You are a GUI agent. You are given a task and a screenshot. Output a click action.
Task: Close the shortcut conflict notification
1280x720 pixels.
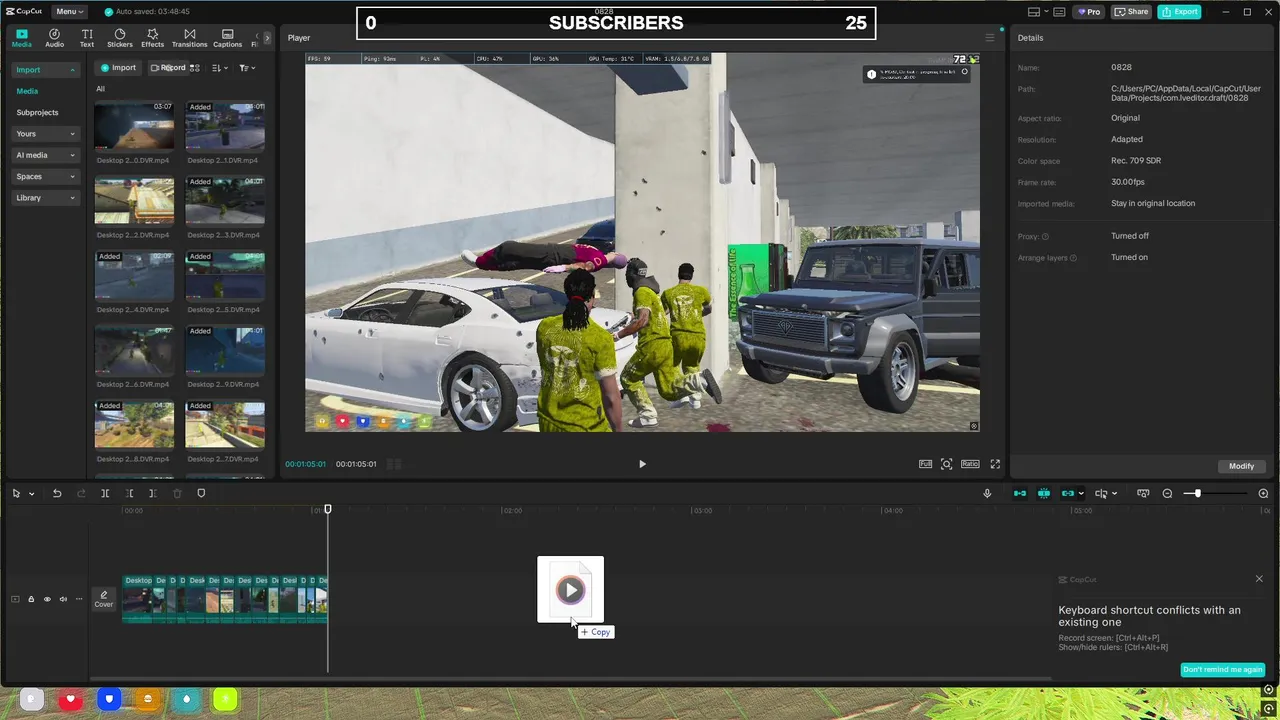pos(1259,579)
